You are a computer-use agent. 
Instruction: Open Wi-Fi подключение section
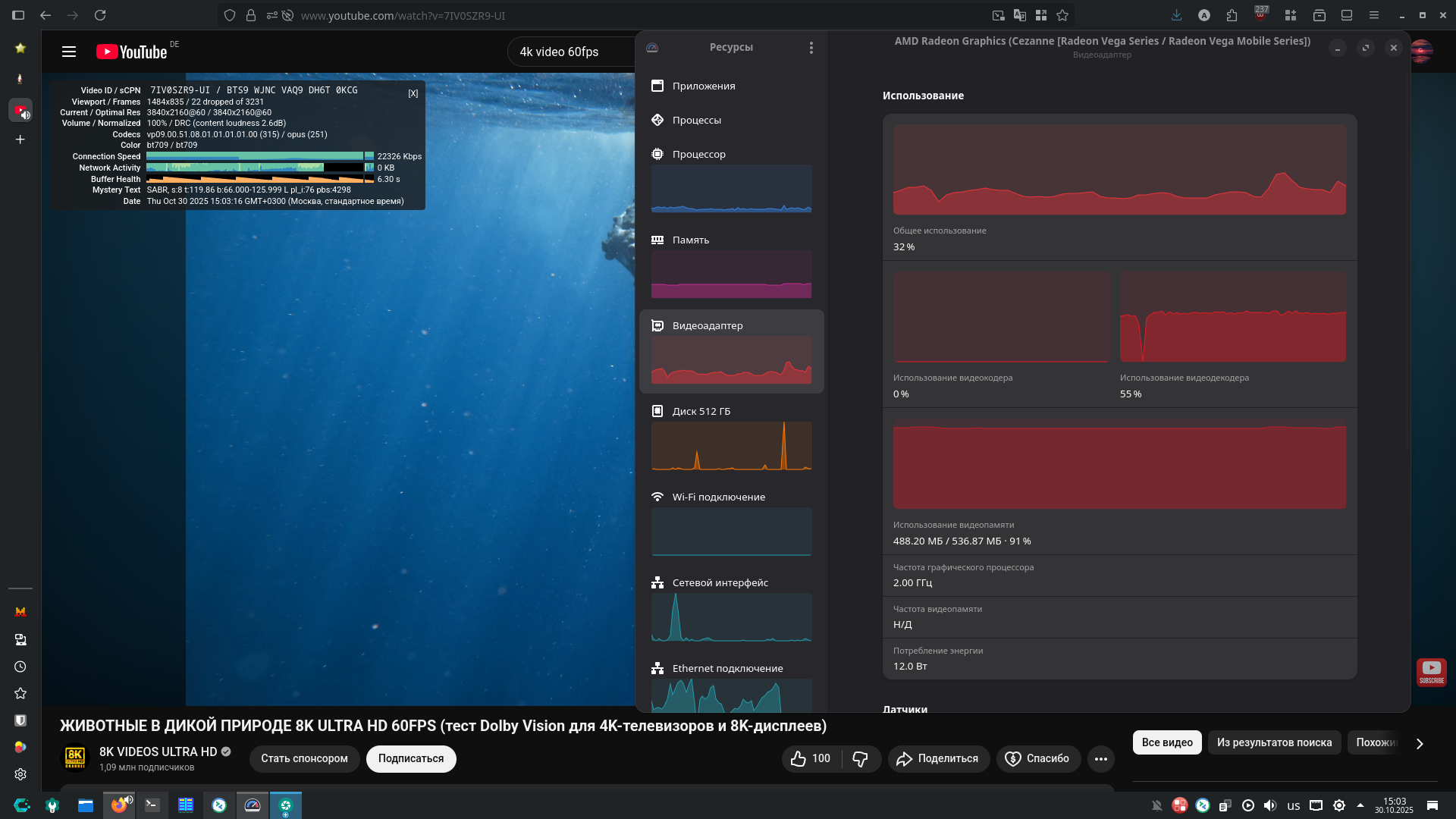point(718,497)
